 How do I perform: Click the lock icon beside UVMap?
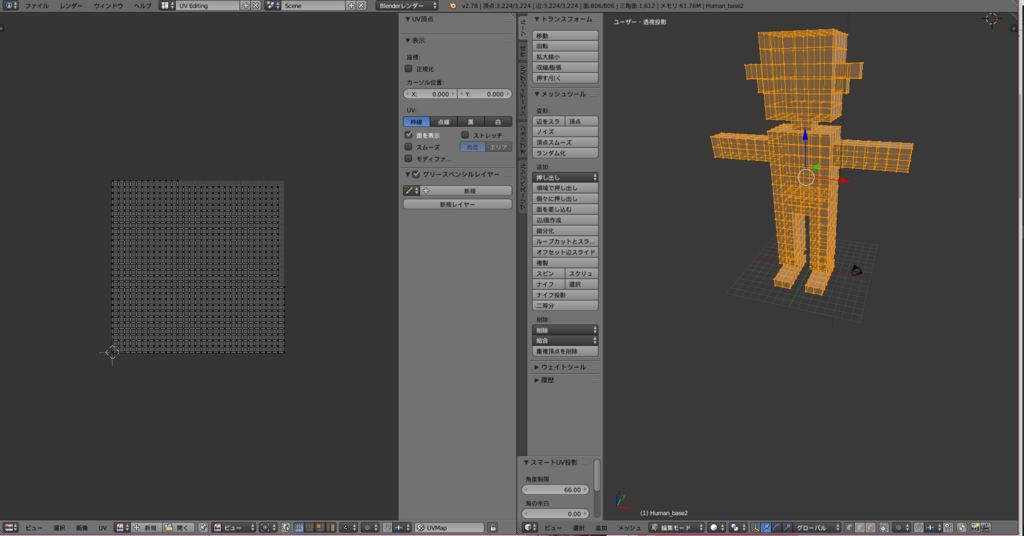[x=493, y=528]
